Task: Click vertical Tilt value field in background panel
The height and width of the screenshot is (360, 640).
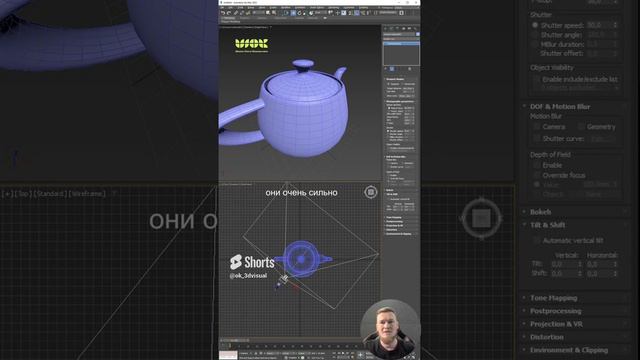Action: tap(567, 264)
